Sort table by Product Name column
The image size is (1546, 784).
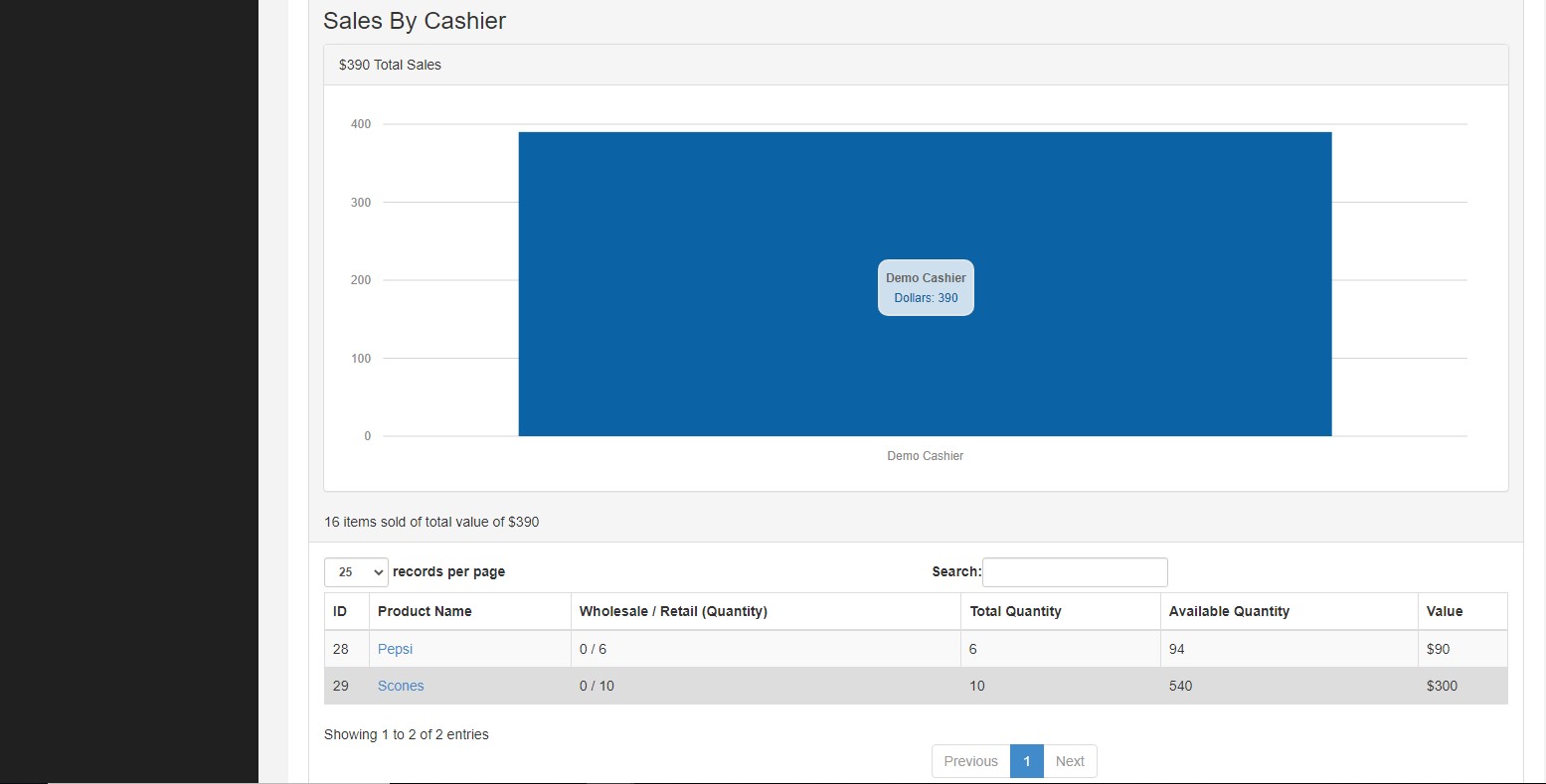point(425,611)
